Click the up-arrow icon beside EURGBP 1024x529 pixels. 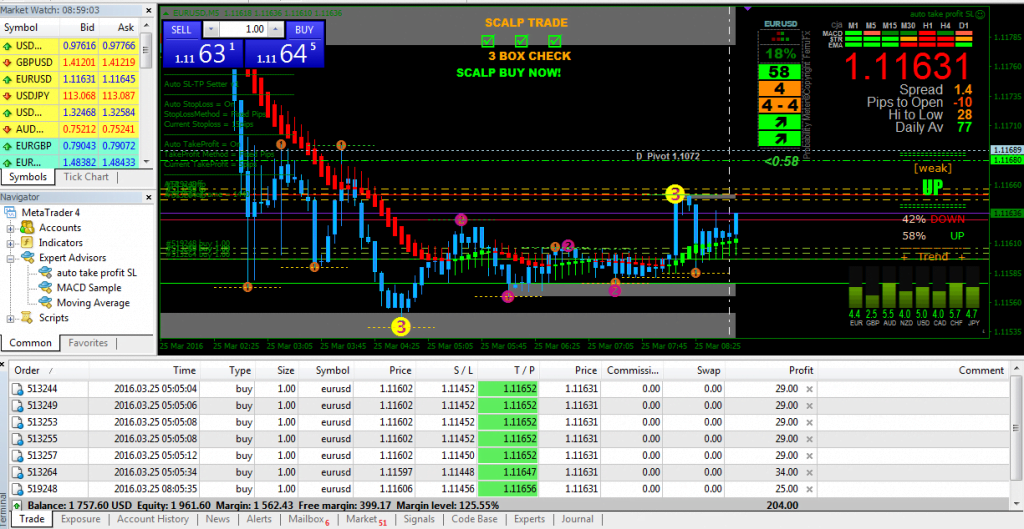(7, 146)
